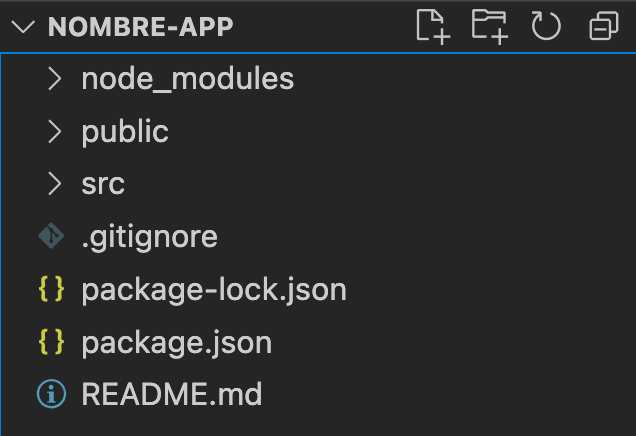This screenshot has height=436, width=636.
Task: Refresh the explorer with the reload icon
Action: pyautogui.click(x=546, y=26)
